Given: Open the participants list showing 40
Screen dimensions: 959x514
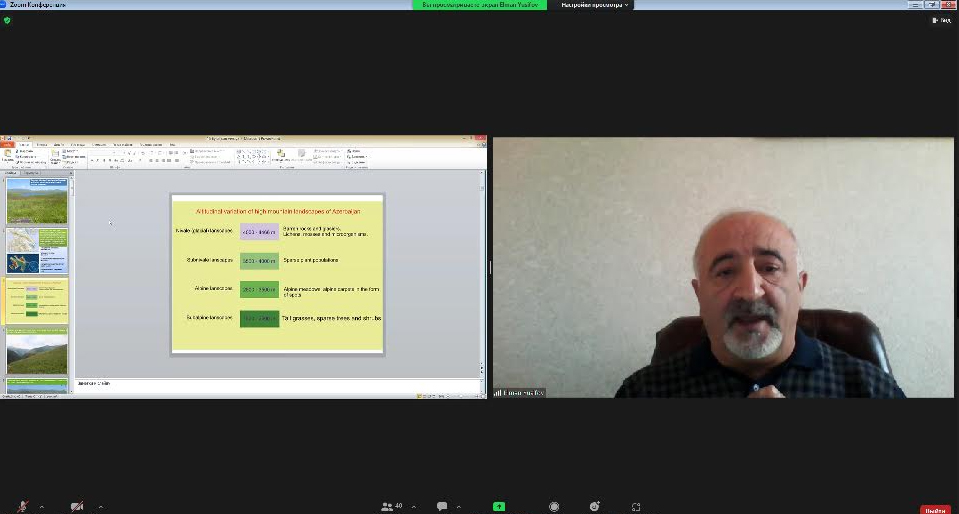Looking at the screenshot, I should coord(392,506).
